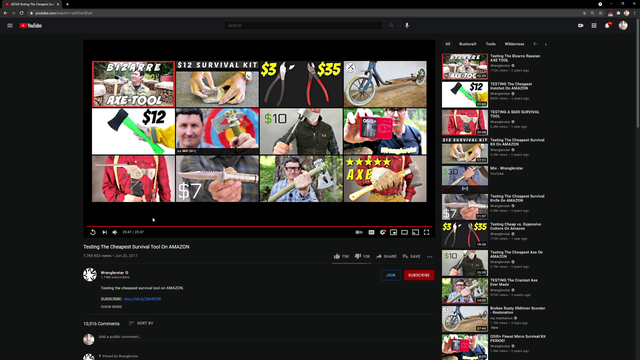Open sidebar Testing The Cheapest Survival Knife thumbnail
Screen dimensions: 640x360
coord(465,207)
